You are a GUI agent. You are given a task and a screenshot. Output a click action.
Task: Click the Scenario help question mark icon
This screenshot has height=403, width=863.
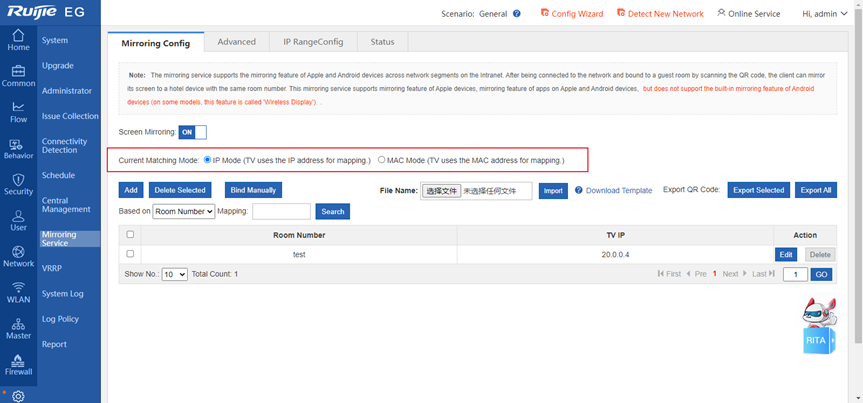point(517,14)
